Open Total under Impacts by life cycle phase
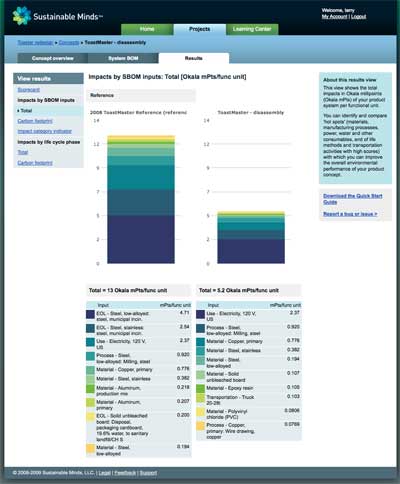 click(x=23, y=152)
